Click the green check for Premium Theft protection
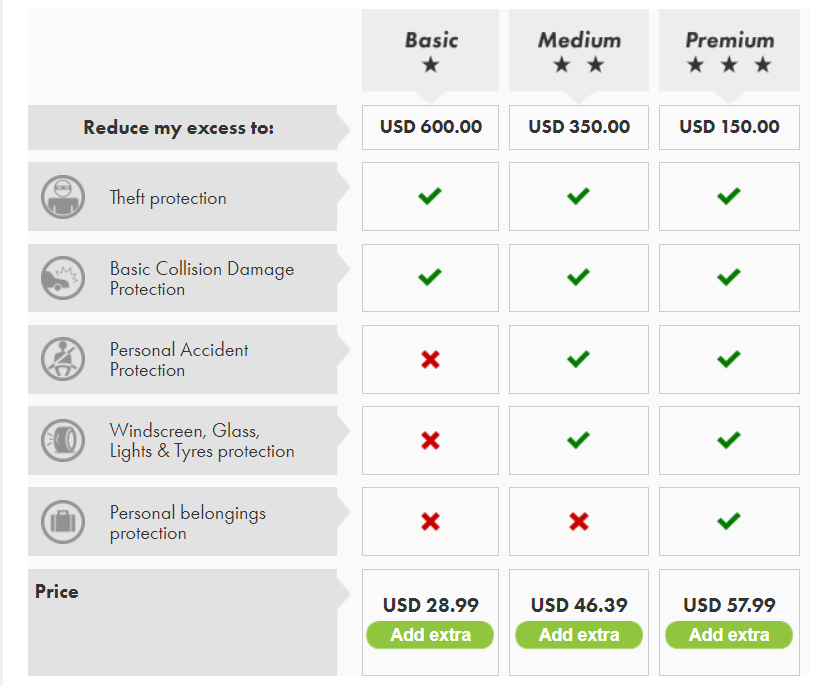835x685 pixels. pos(728,196)
